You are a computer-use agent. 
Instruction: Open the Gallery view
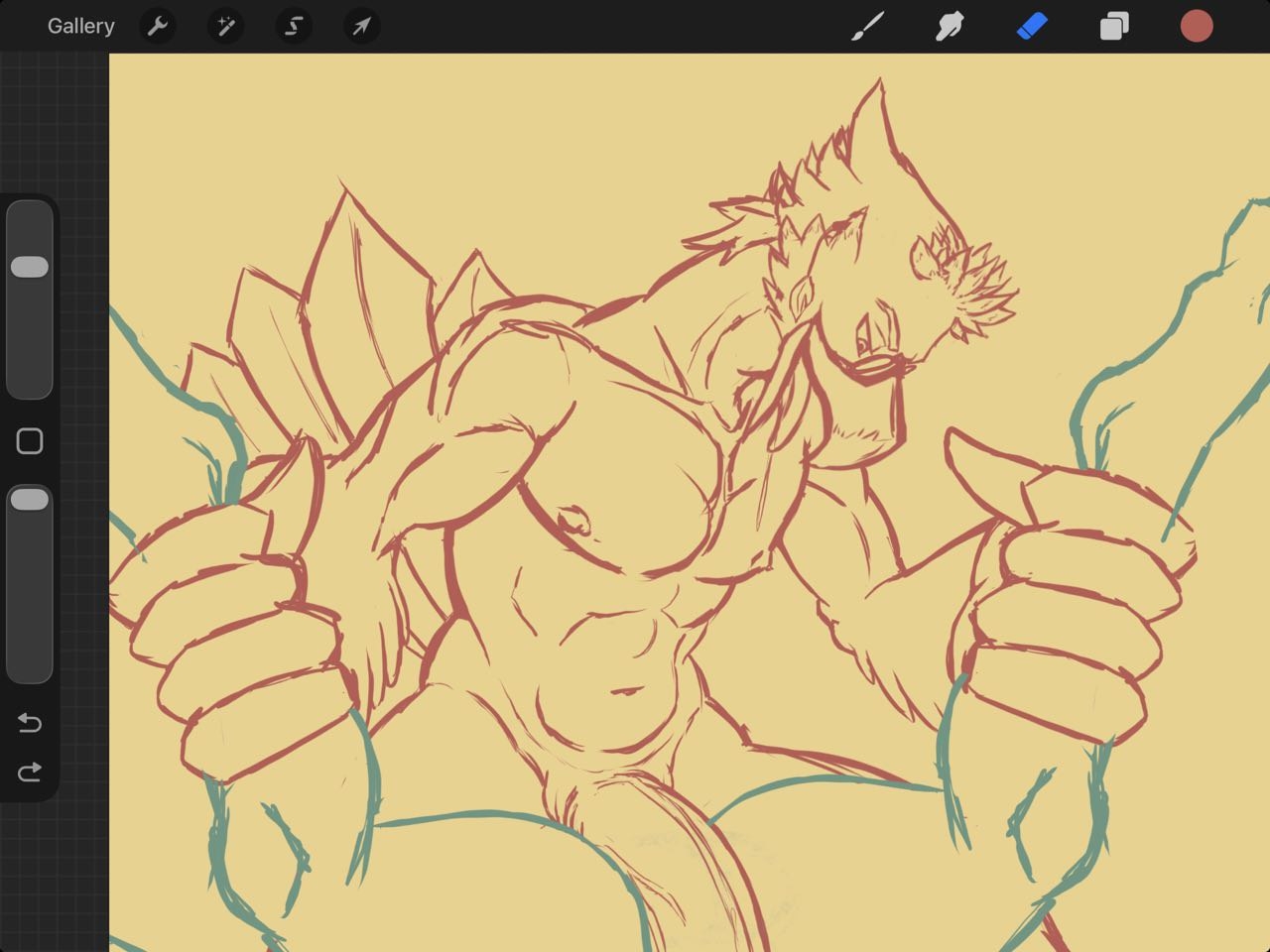point(80,26)
